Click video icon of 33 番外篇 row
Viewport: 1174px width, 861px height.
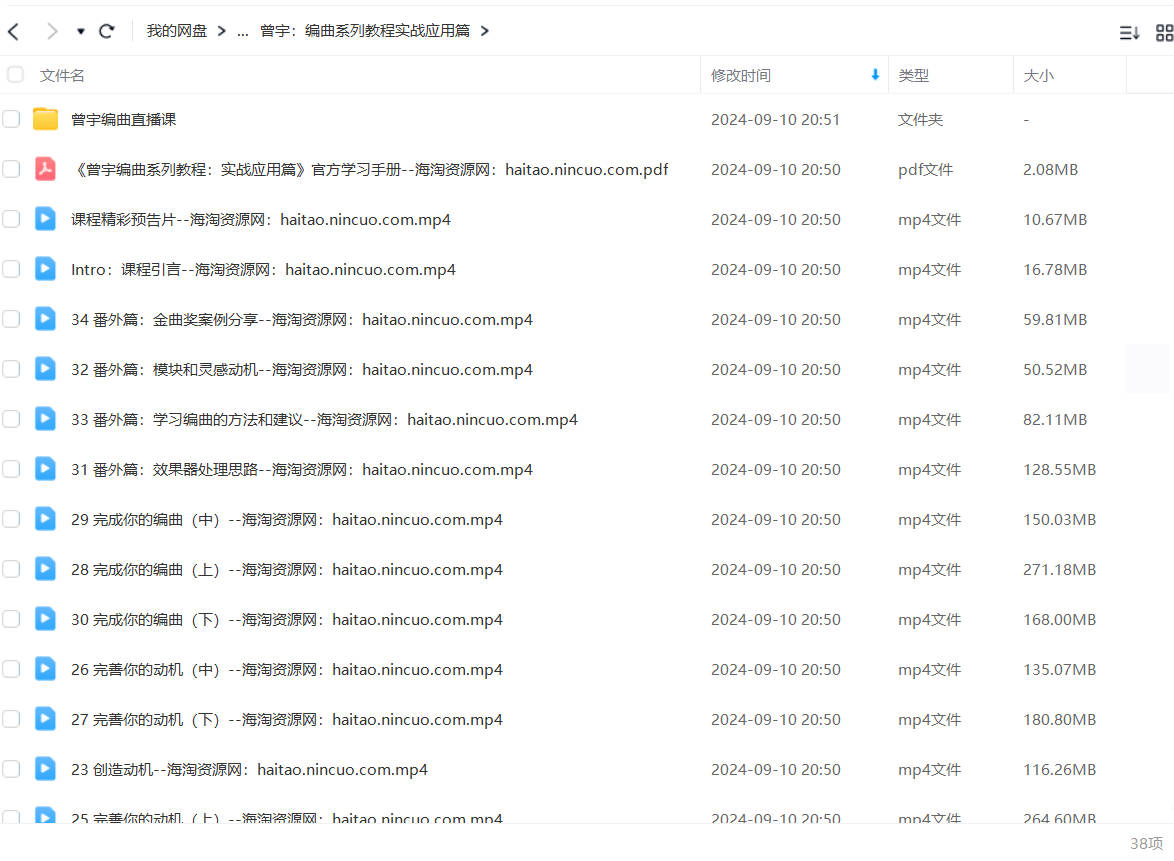(x=45, y=419)
